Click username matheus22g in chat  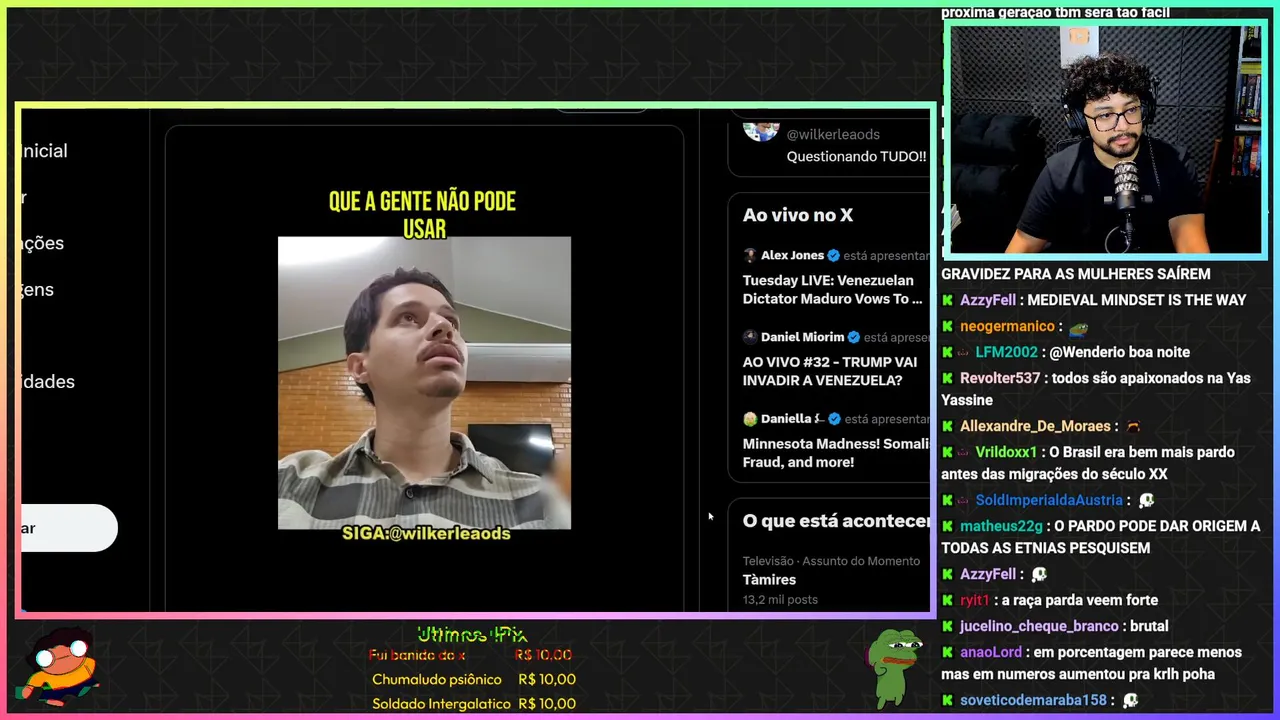click(x=1001, y=526)
